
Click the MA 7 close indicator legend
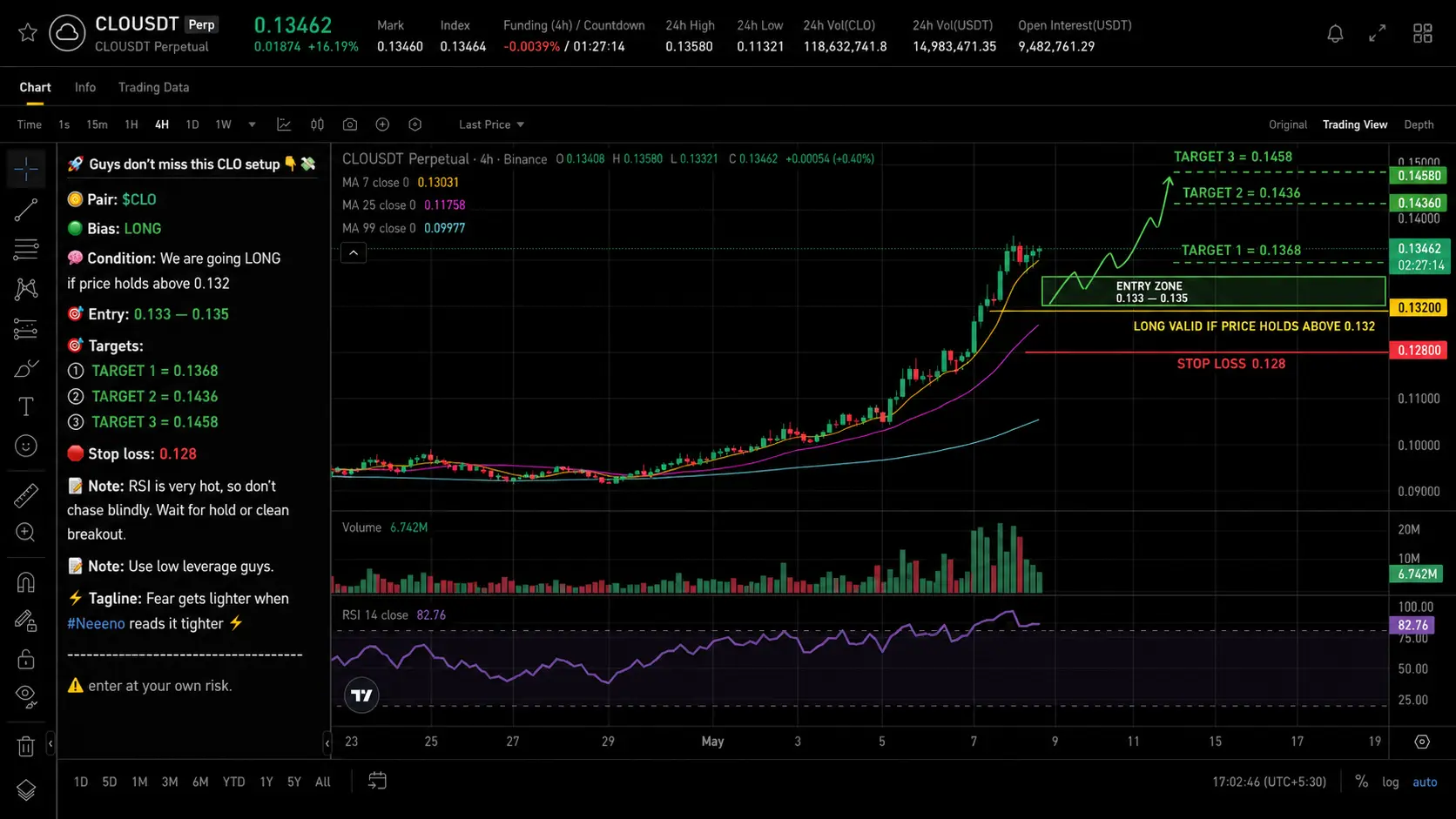401,182
